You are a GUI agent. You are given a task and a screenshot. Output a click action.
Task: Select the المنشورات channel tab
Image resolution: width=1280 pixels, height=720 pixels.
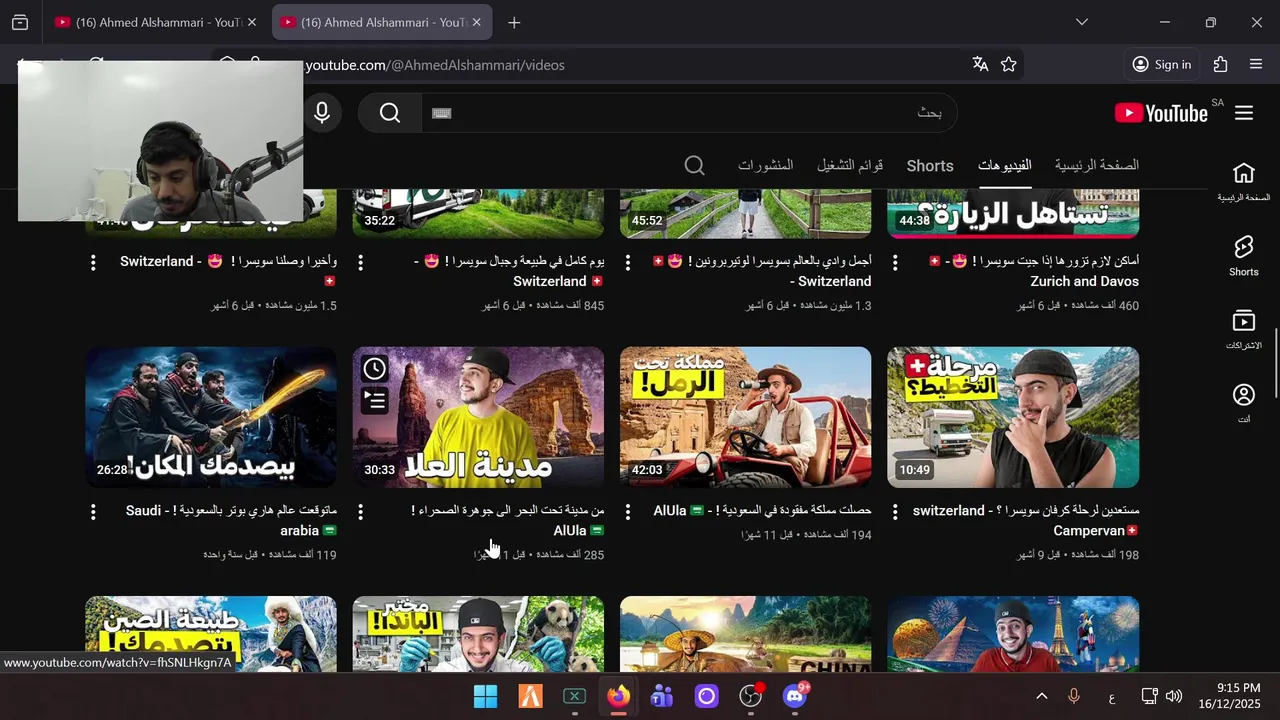[x=766, y=165]
